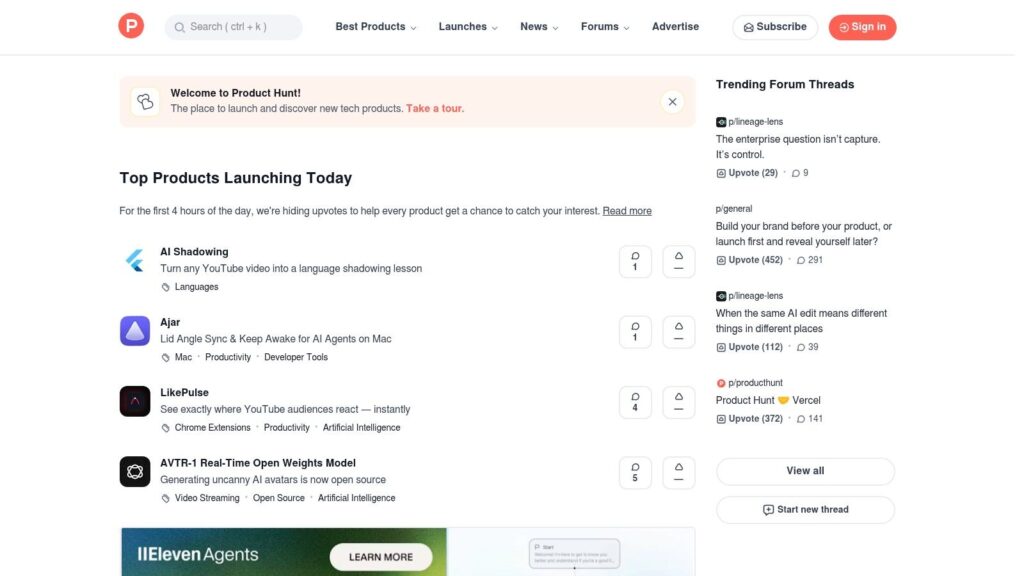Click the tag icon beside Chrome Extensions
This screenshot has width=1024, height=576.
coord(166,428)
